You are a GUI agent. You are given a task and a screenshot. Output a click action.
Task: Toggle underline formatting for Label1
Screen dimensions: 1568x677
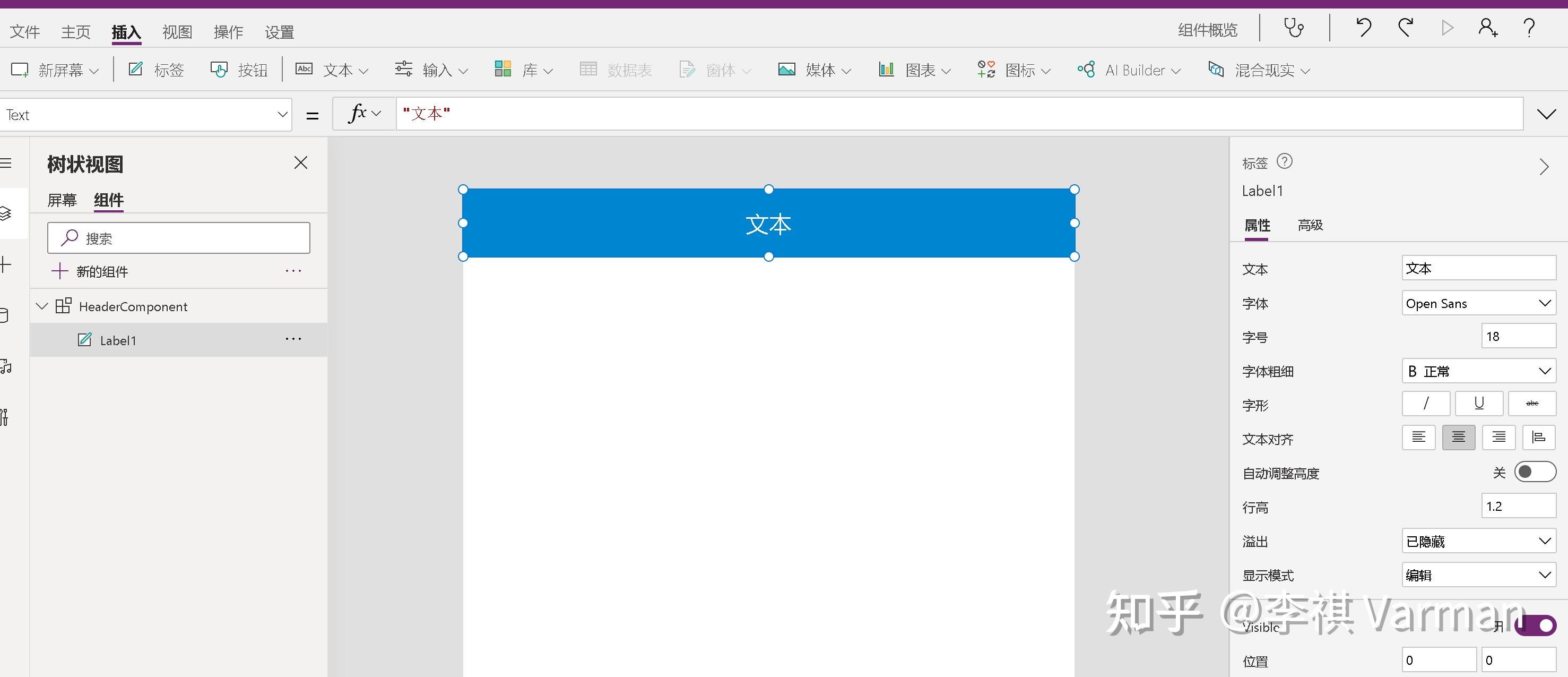click(x=1479, y=403)
